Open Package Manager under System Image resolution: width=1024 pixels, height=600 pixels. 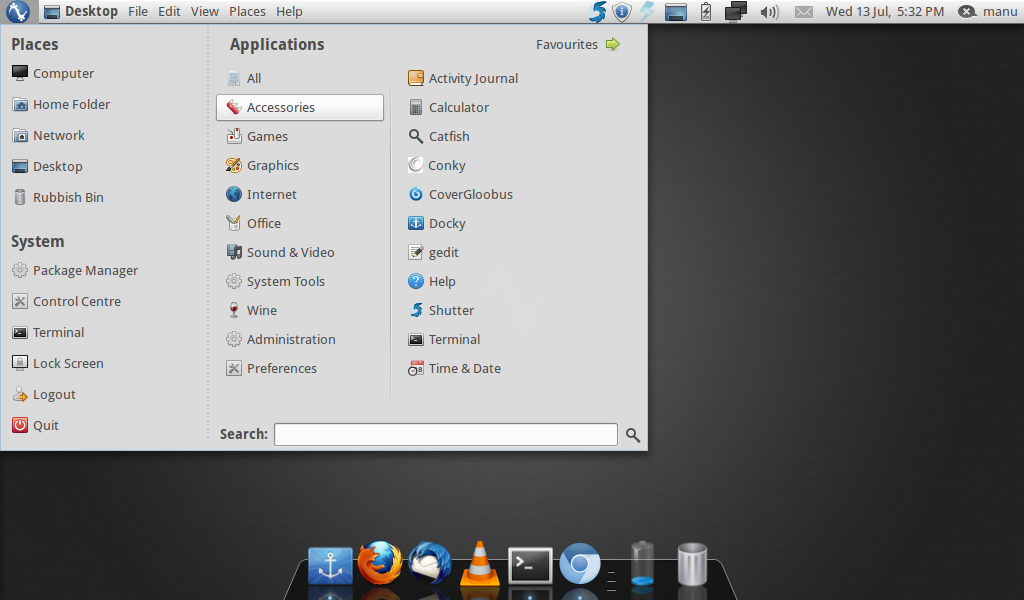75,270
